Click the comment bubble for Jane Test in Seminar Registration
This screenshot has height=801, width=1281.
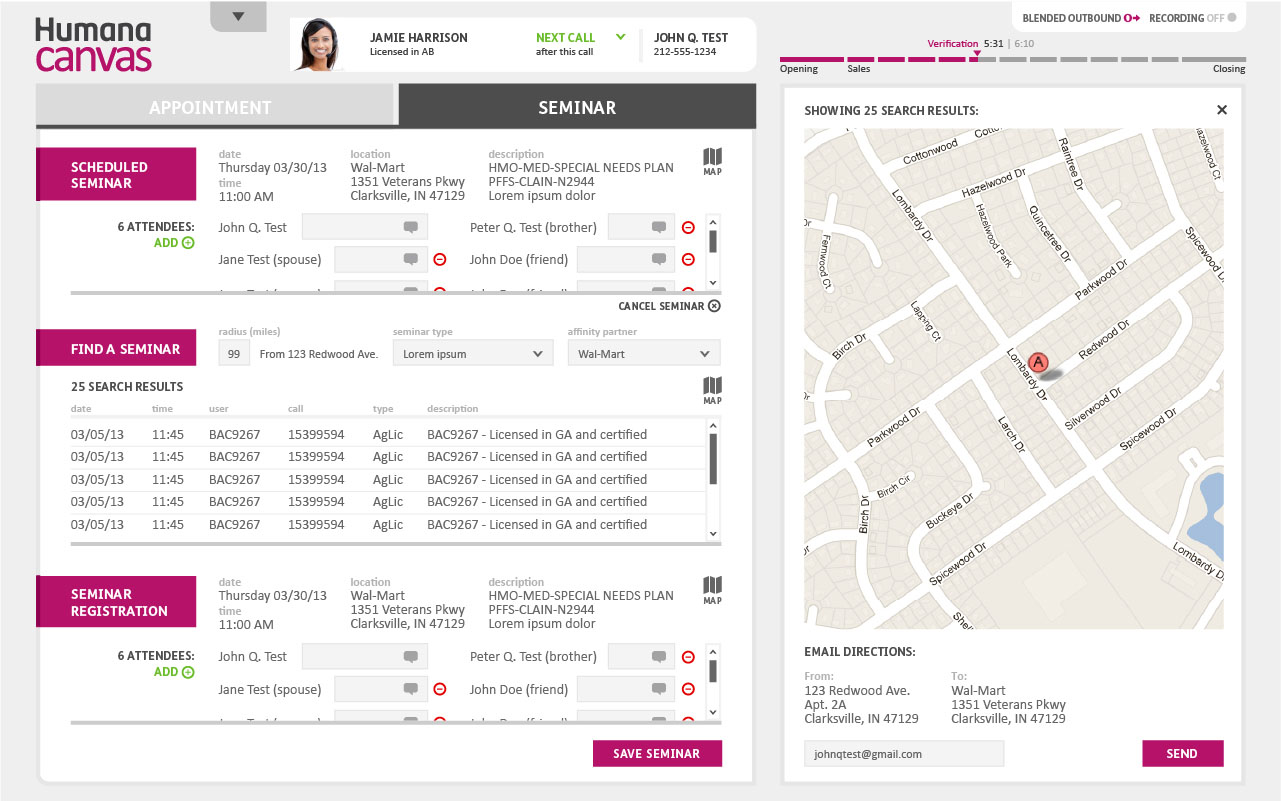pos(410,689)
